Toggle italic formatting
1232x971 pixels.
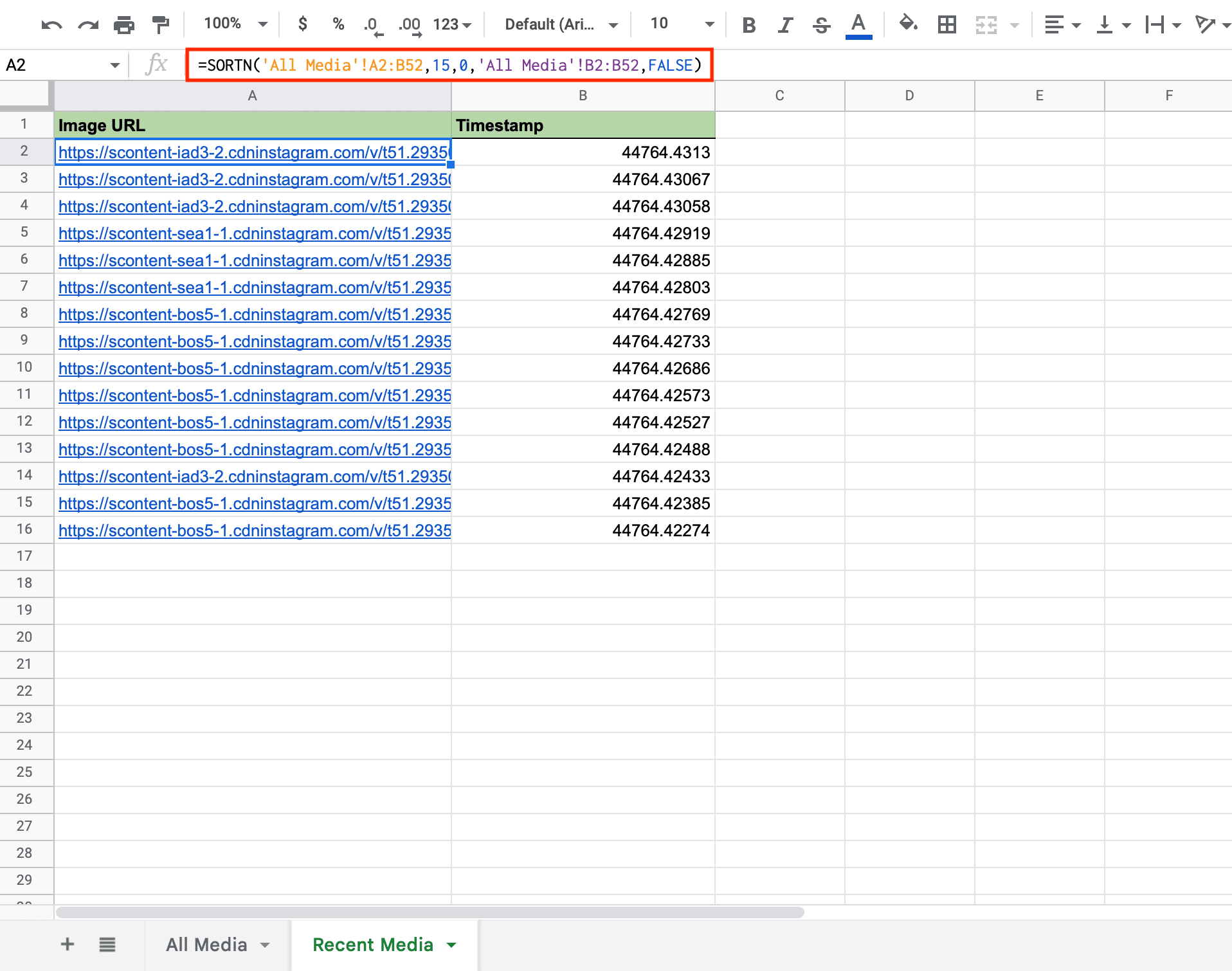(784, 24)
